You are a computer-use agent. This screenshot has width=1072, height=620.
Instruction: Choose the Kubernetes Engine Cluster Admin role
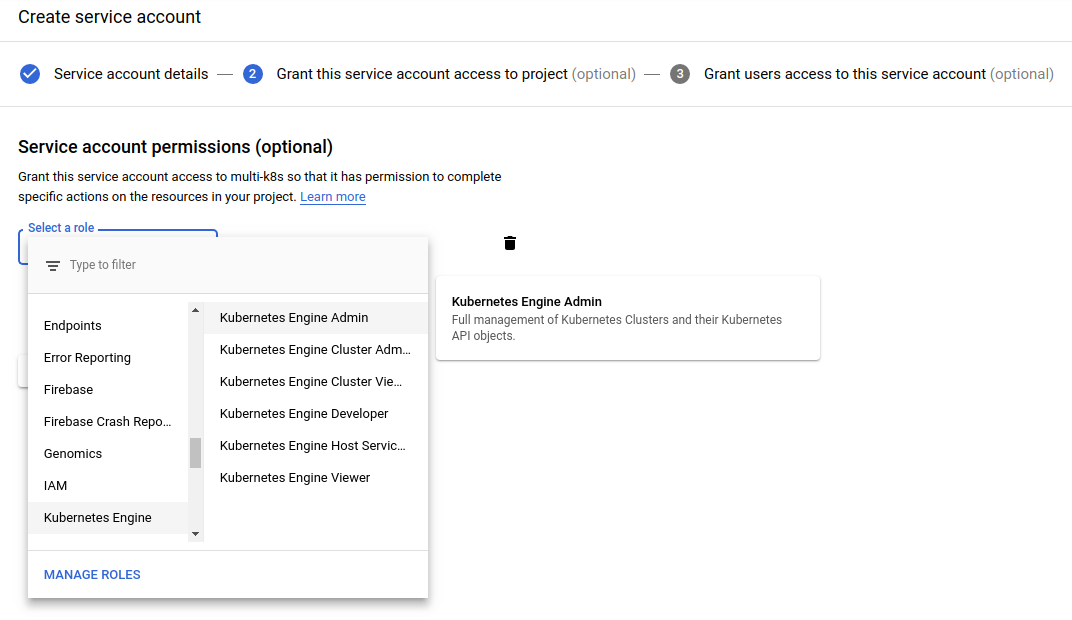point(316,350)
